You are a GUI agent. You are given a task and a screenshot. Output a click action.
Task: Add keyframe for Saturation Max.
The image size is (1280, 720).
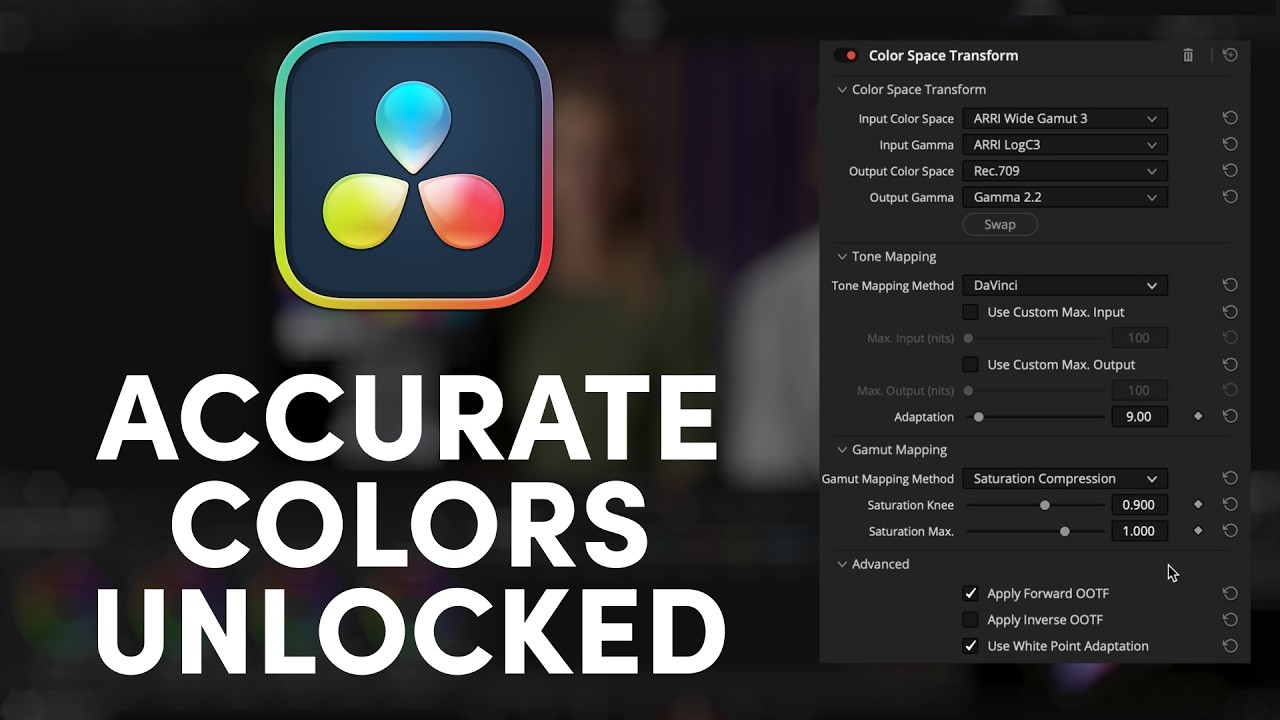[1198, 531]
